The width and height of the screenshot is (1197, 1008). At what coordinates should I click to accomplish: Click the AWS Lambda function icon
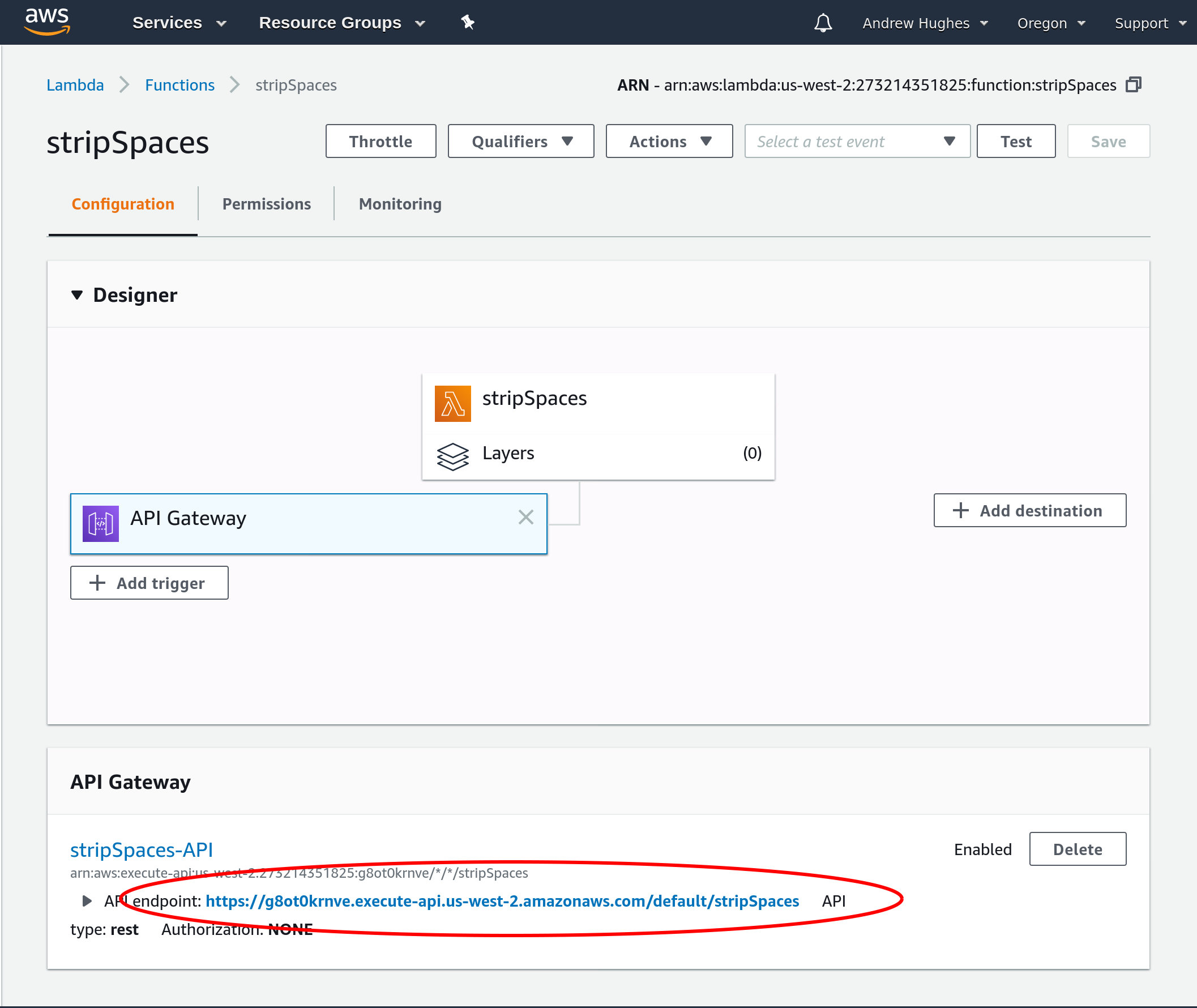pos(452,398)
